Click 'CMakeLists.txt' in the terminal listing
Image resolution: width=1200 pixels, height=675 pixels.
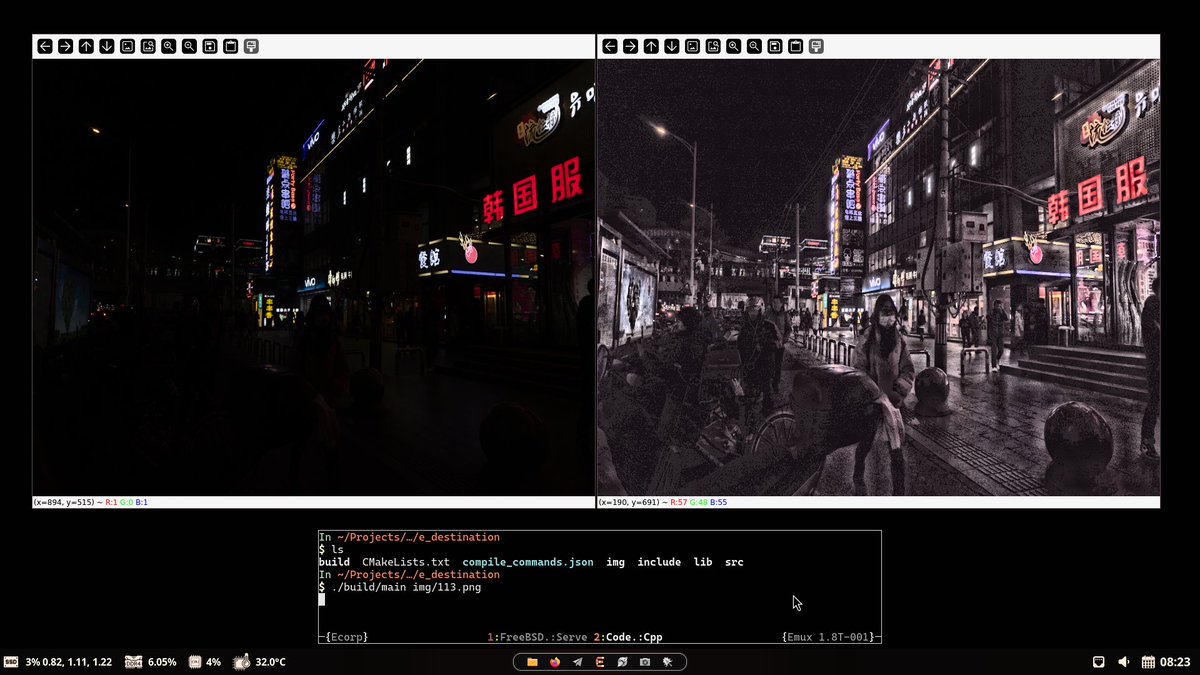[x=406, y=562]
